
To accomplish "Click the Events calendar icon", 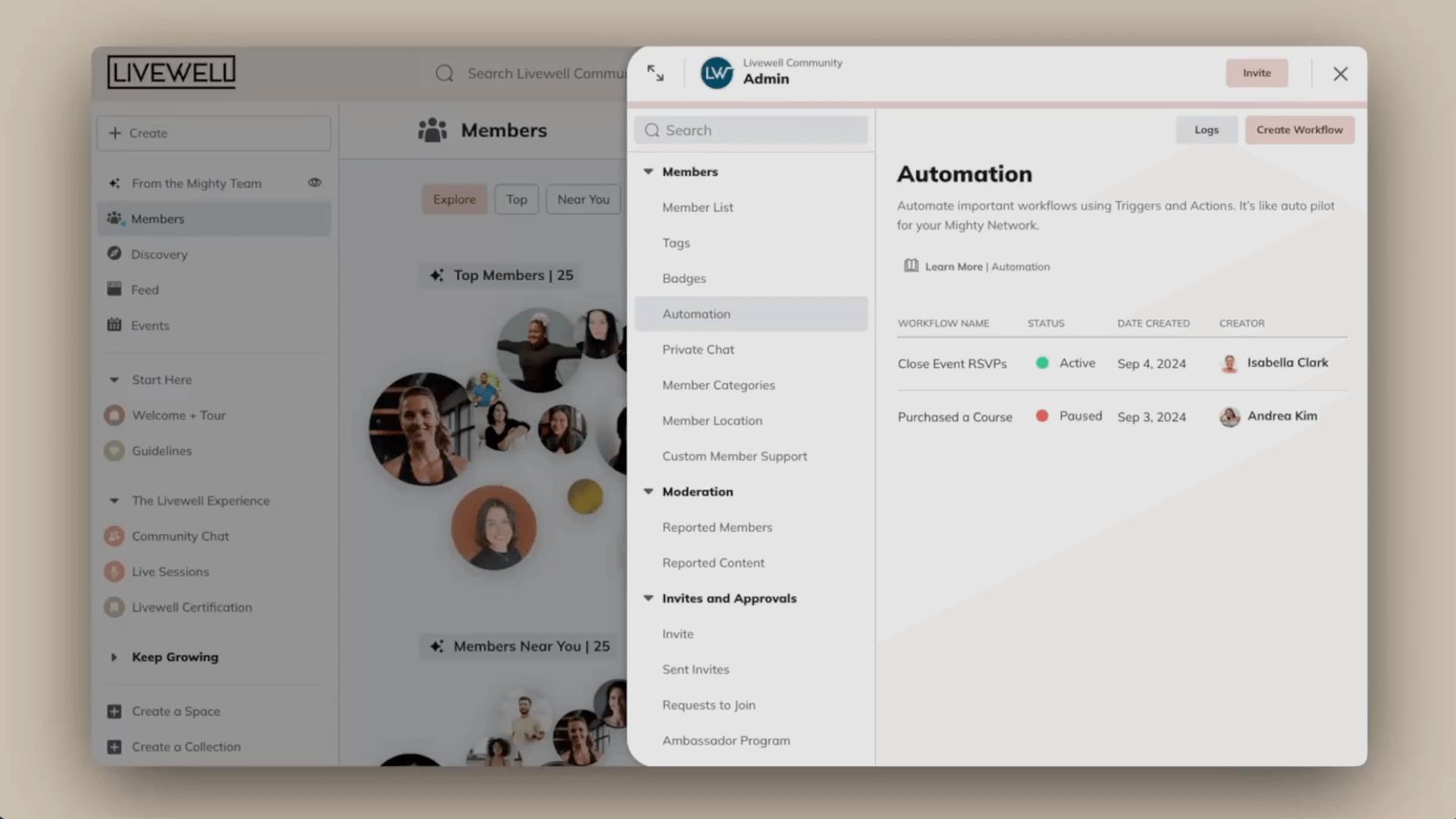I will 115,325.
